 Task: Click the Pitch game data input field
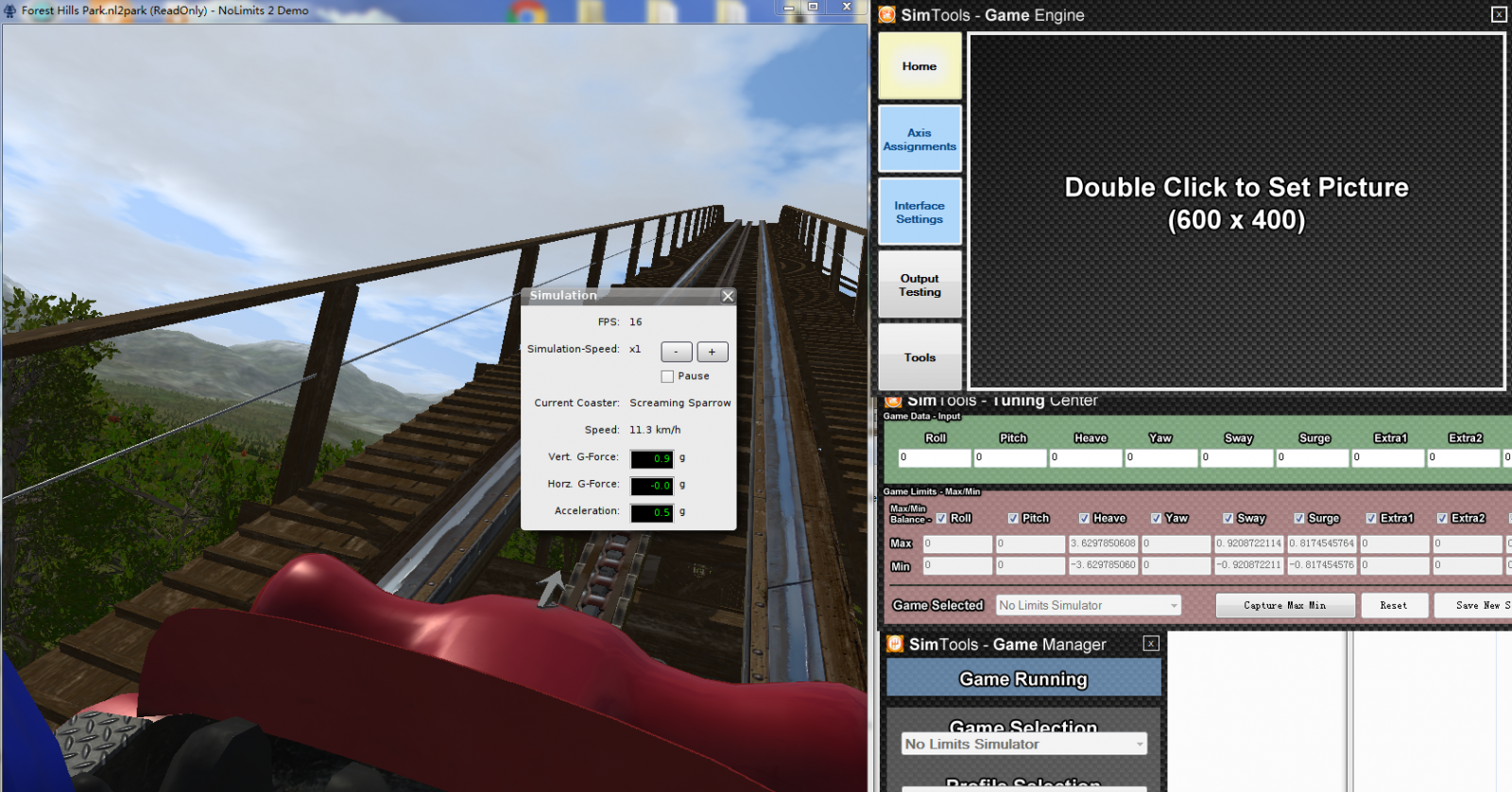[x=1009, y=457]
